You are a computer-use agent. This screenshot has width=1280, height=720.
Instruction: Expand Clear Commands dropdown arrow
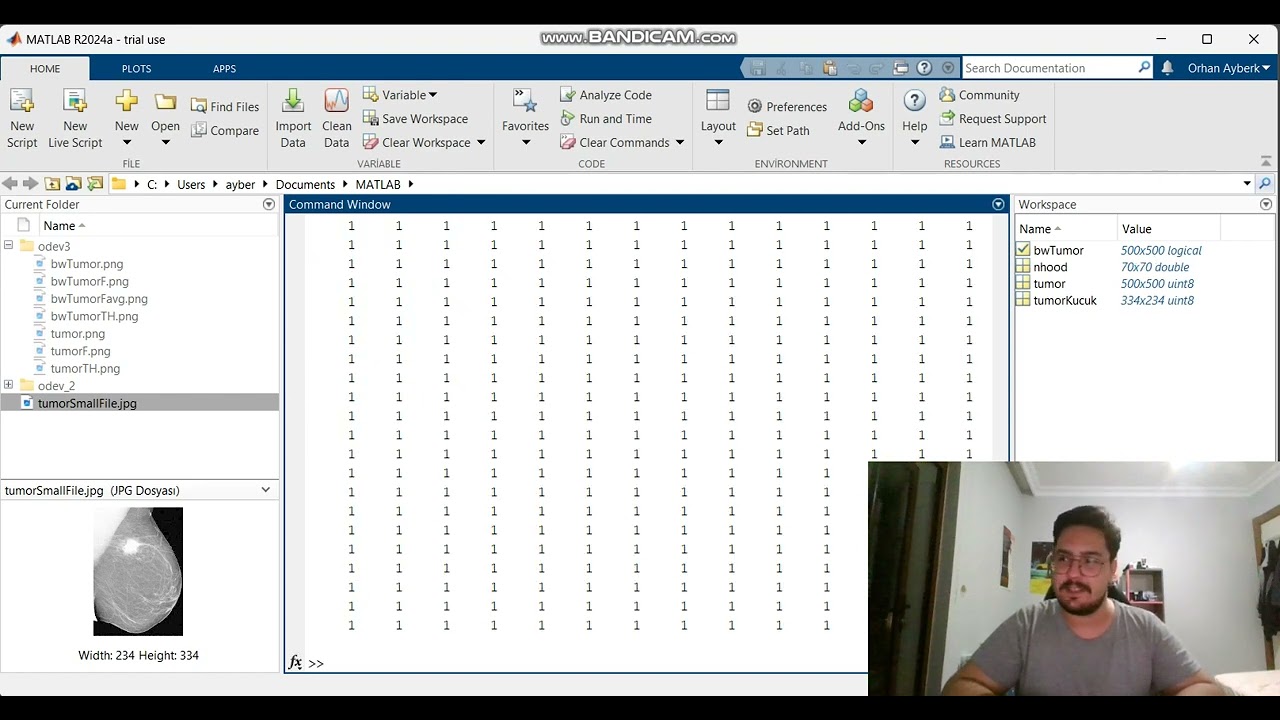click(680, 143)
